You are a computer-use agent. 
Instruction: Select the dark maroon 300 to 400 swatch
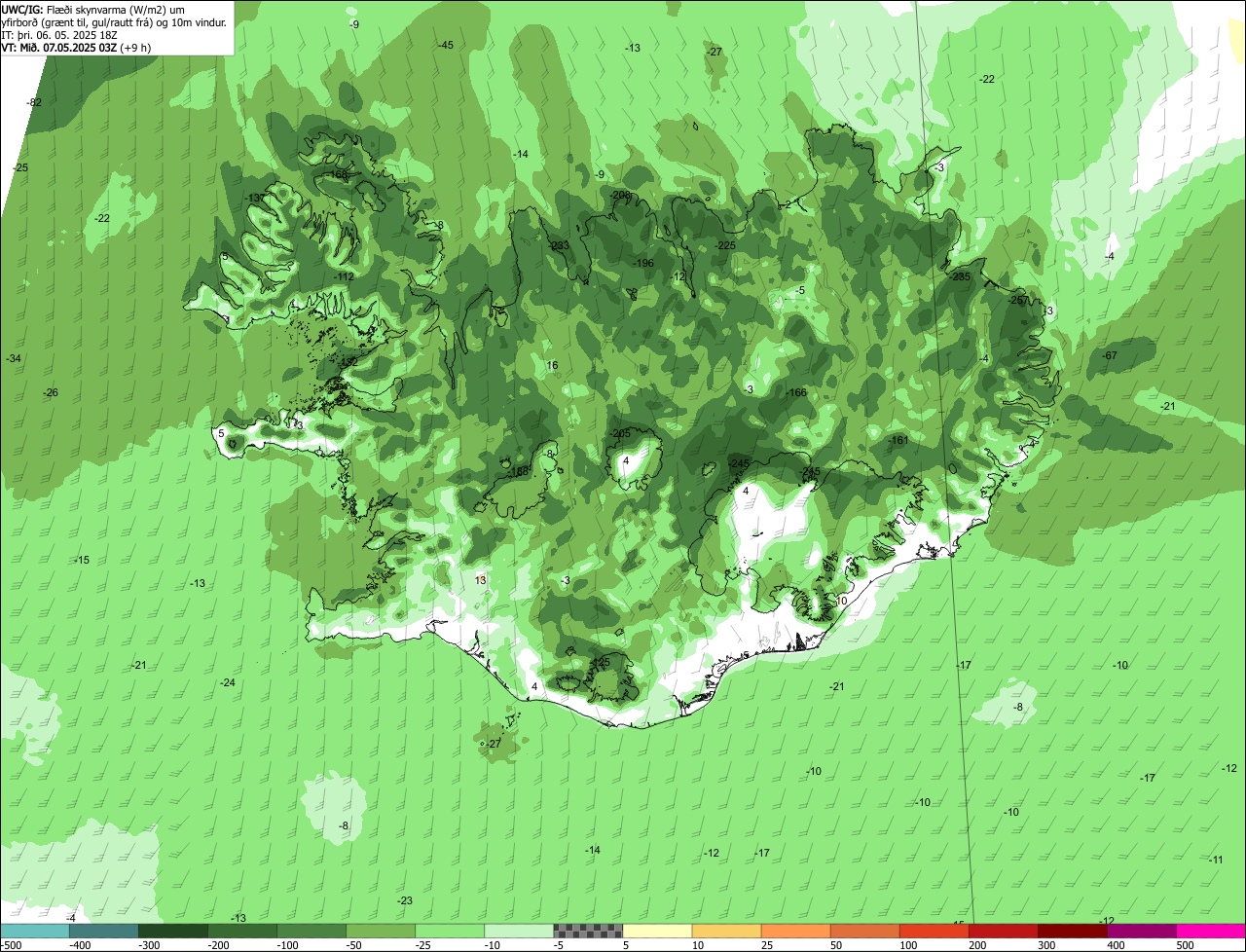tap(1072, 931)
